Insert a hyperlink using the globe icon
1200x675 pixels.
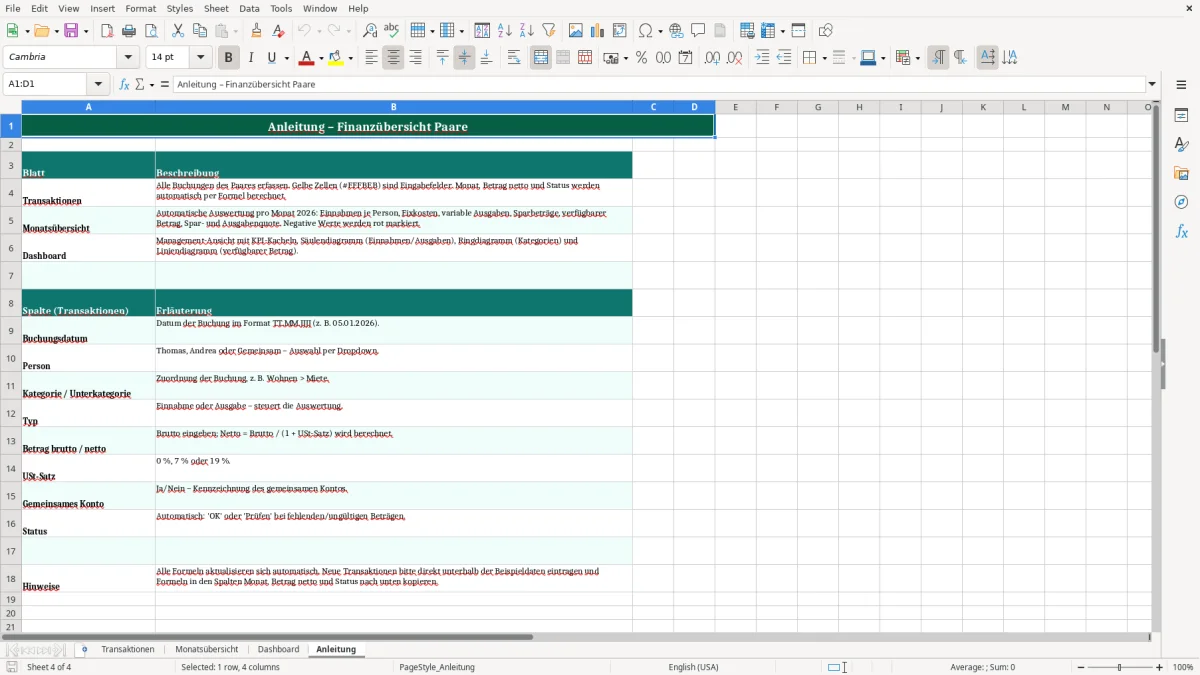(676, 31)
